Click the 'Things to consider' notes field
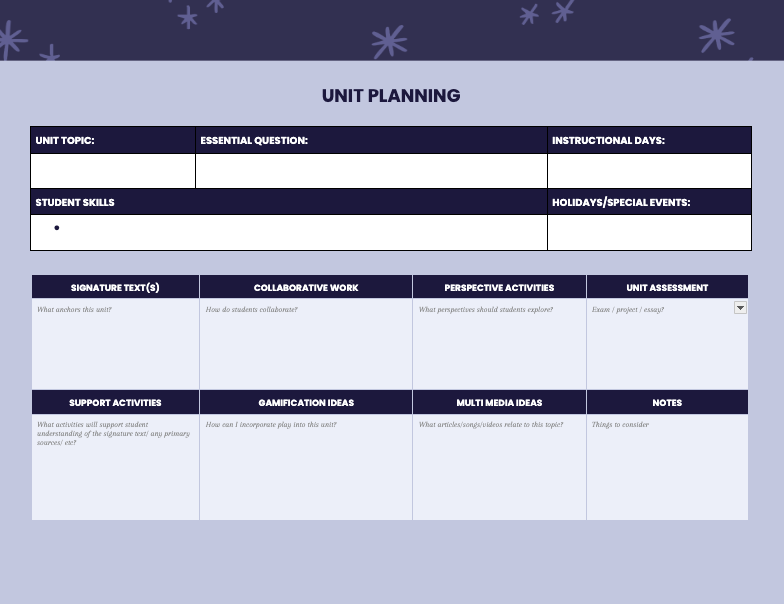This screenshot has height=604, width=784. click(620, 424)
